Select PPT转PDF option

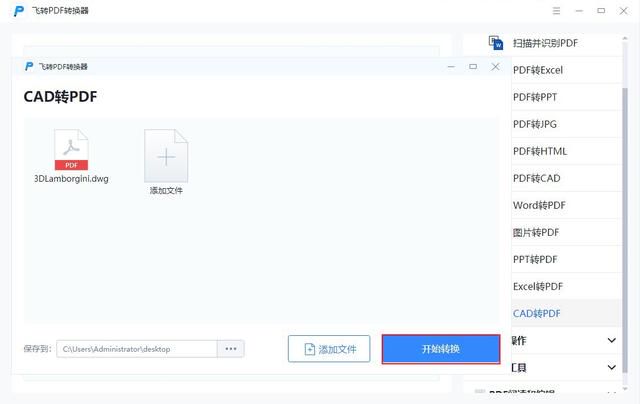click(535, 260)
